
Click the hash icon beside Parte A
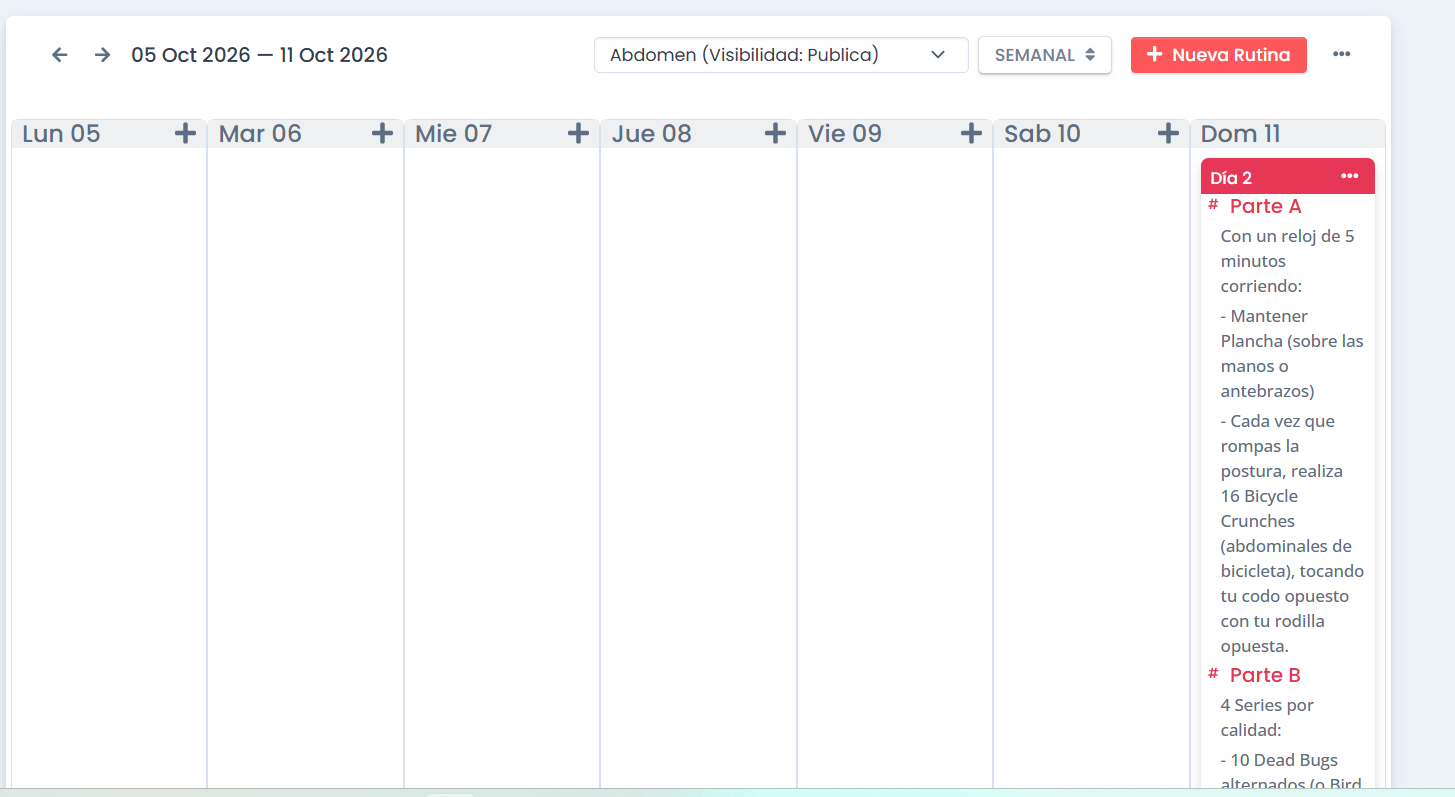click(x=1213, y=205)
